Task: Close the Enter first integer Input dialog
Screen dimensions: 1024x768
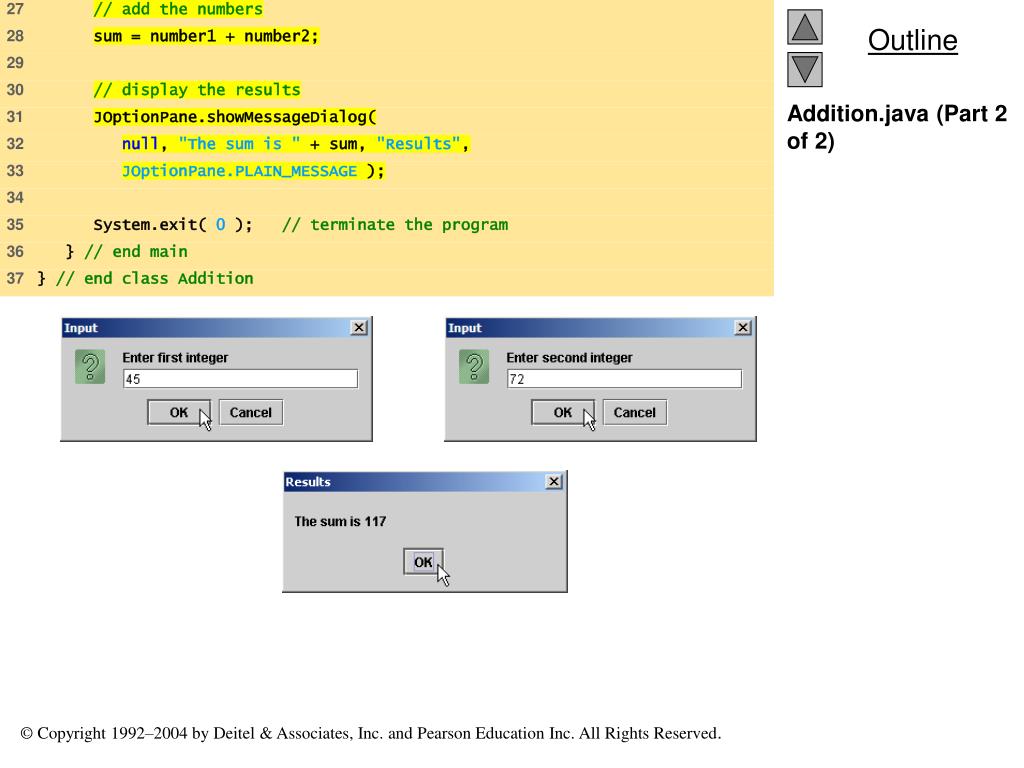Action: (x=359, y=328)
